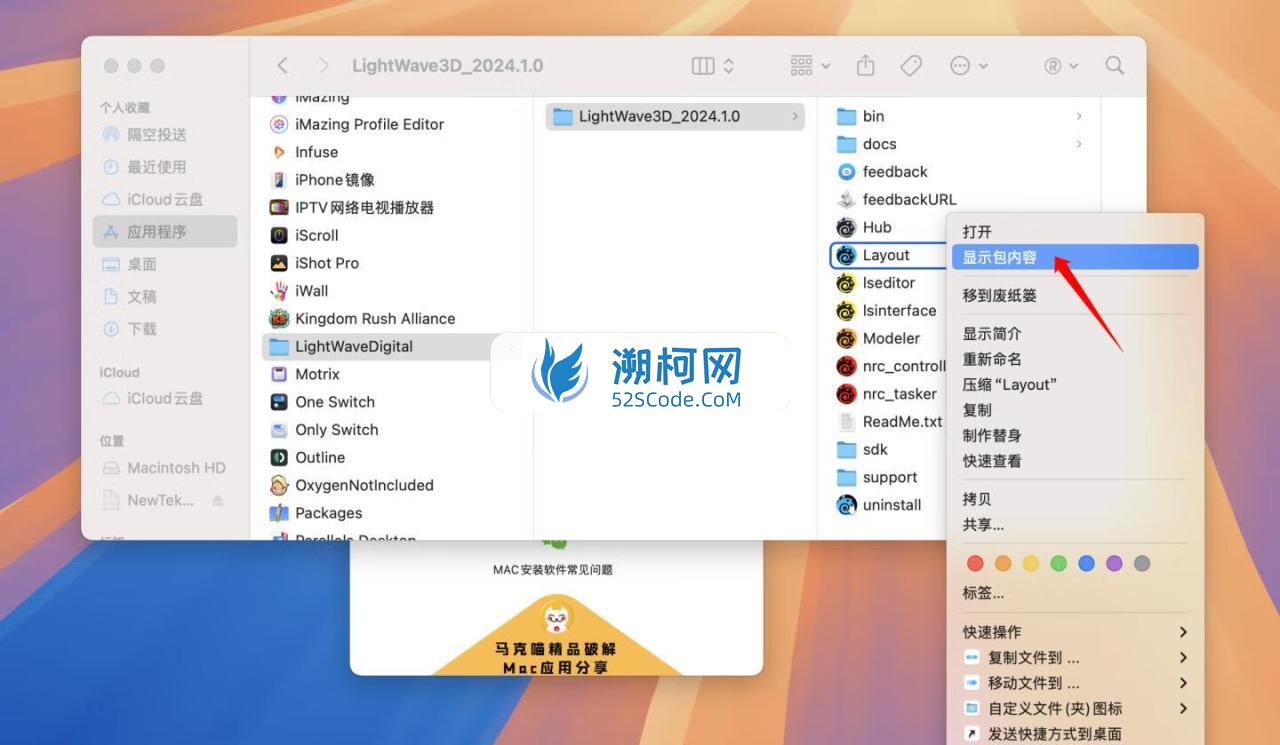Image resolution: width=1280 pixels, height=745 pixels.
Task: Select the IPTV网络电视播放器 app icon
Action: click(279, 207)
